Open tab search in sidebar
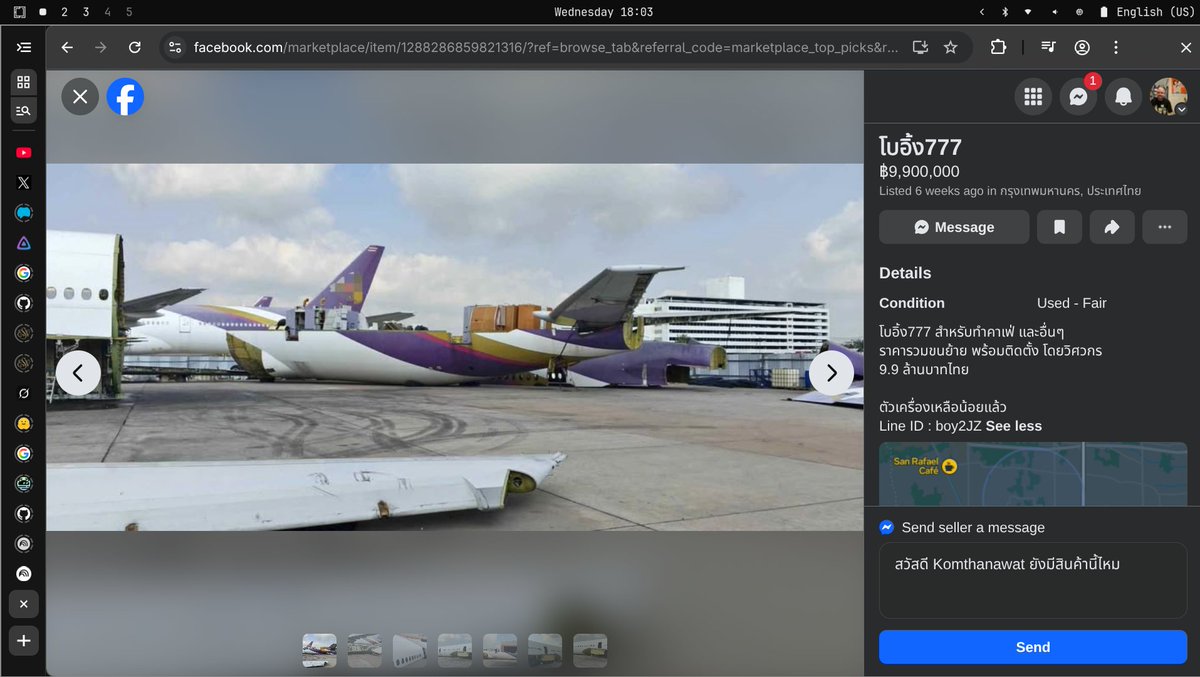Screen dimensions: 1200x677 click(x=24, y=110)
